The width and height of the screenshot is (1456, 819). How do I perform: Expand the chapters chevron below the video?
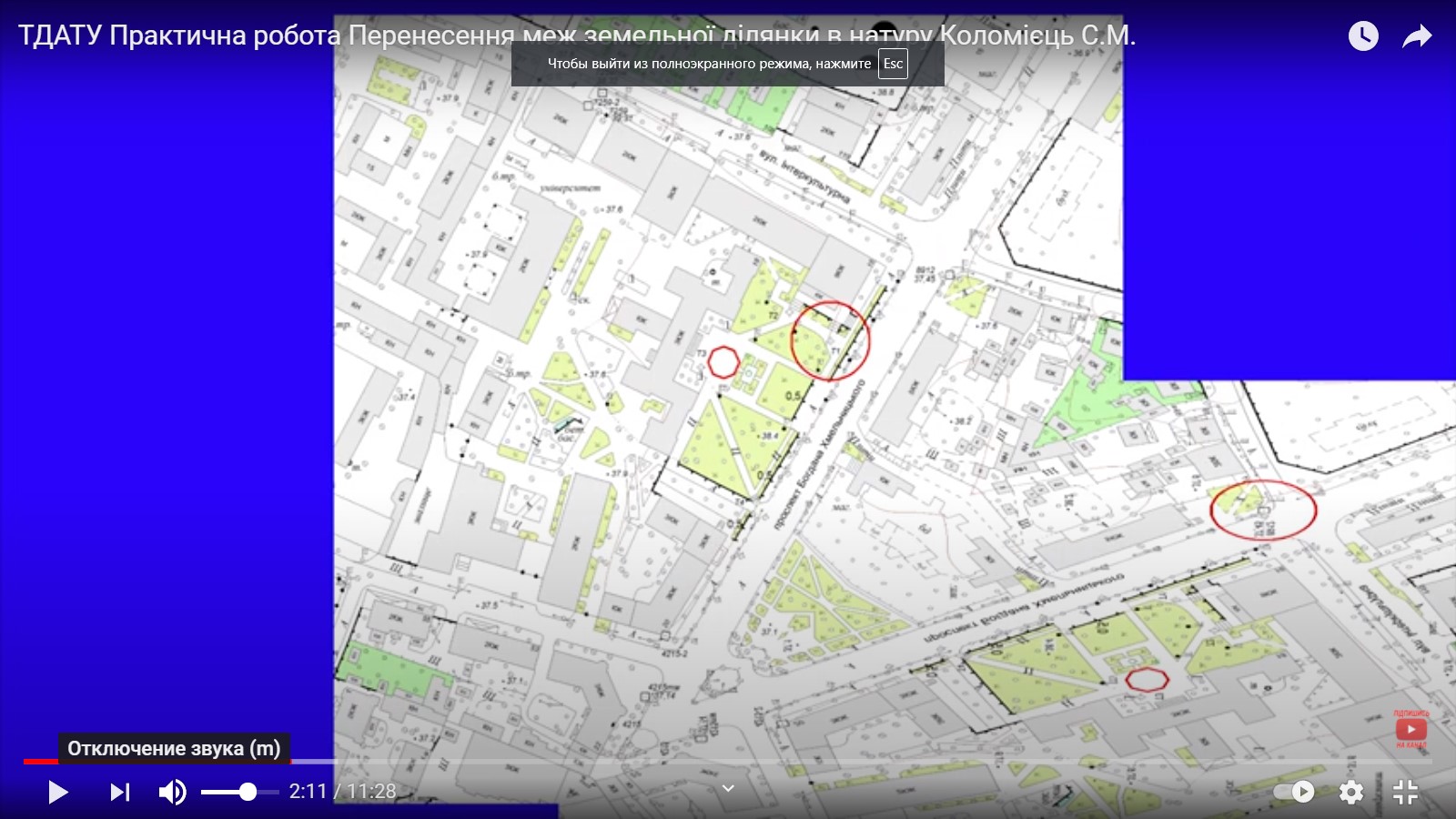point(728,788)
